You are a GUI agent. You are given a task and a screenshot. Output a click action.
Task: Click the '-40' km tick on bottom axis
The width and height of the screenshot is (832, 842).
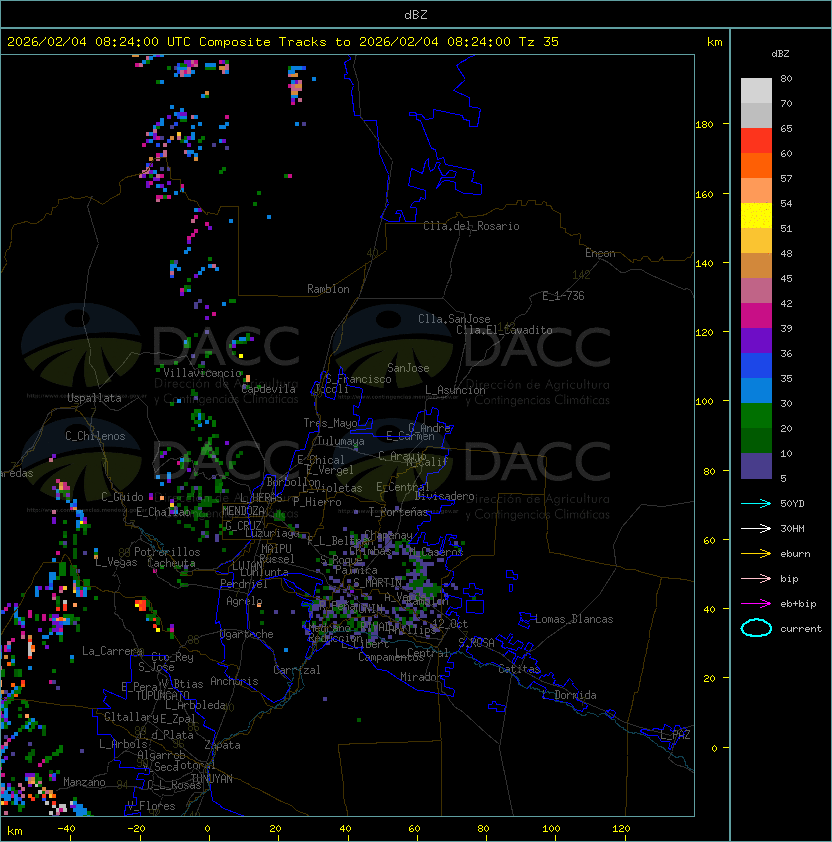[x=66, y=829]
